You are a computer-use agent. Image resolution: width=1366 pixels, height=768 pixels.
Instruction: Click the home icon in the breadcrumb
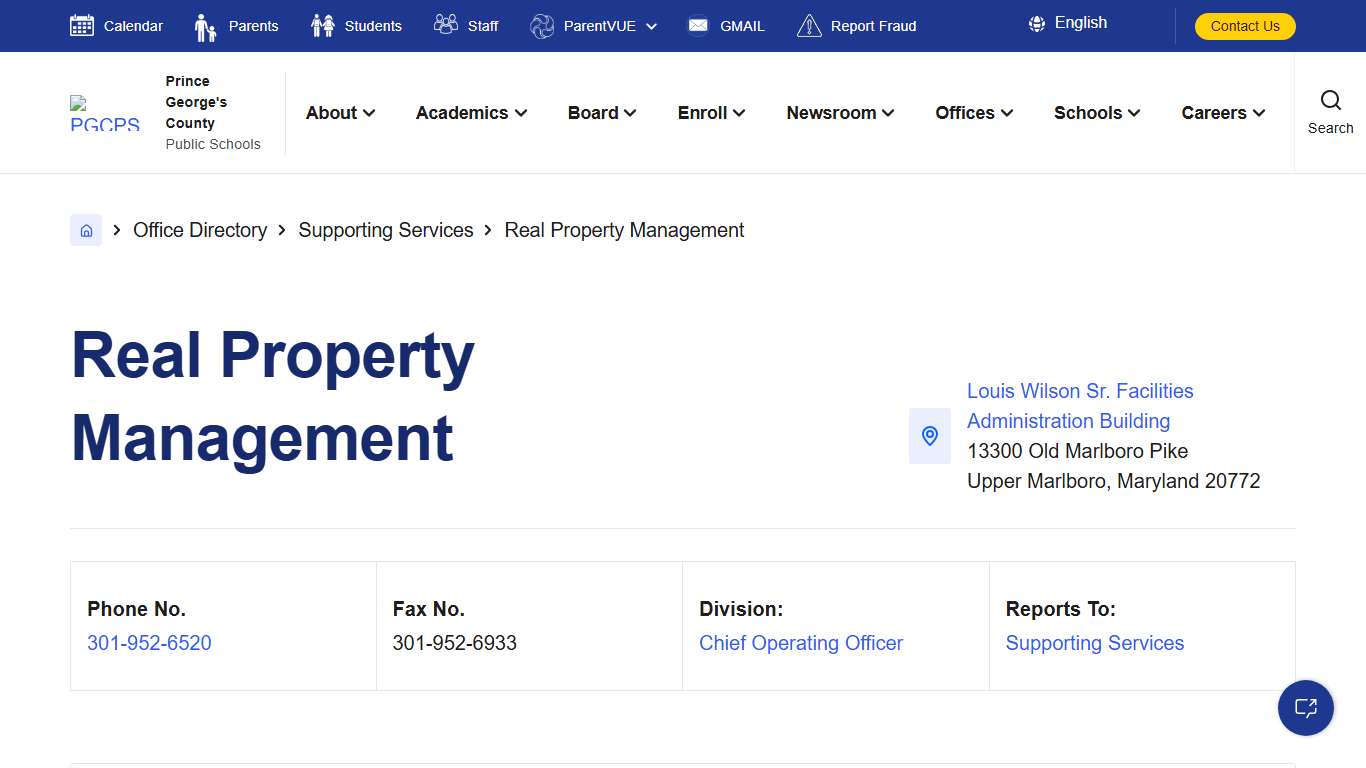coord(86,230)
